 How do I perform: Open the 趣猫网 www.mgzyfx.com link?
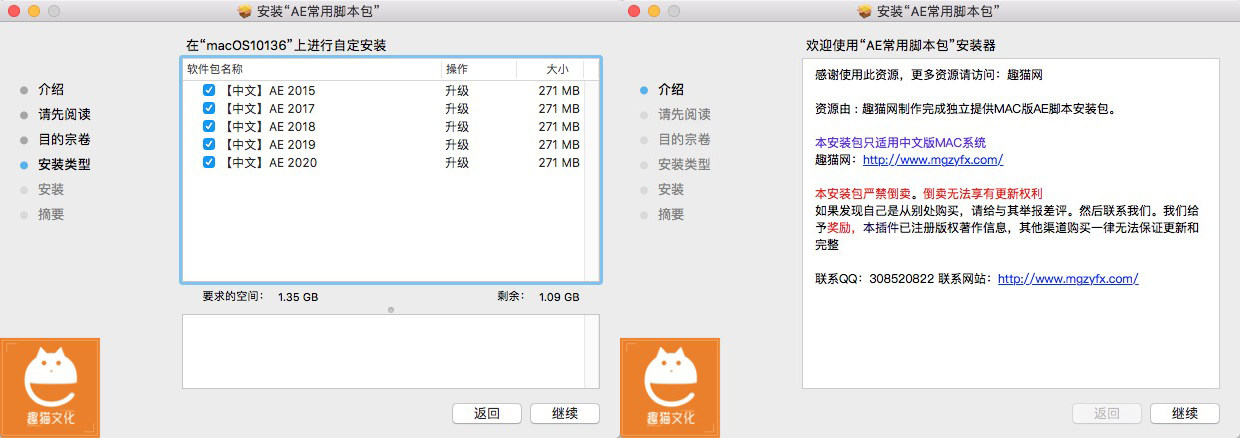click(933, 160)
